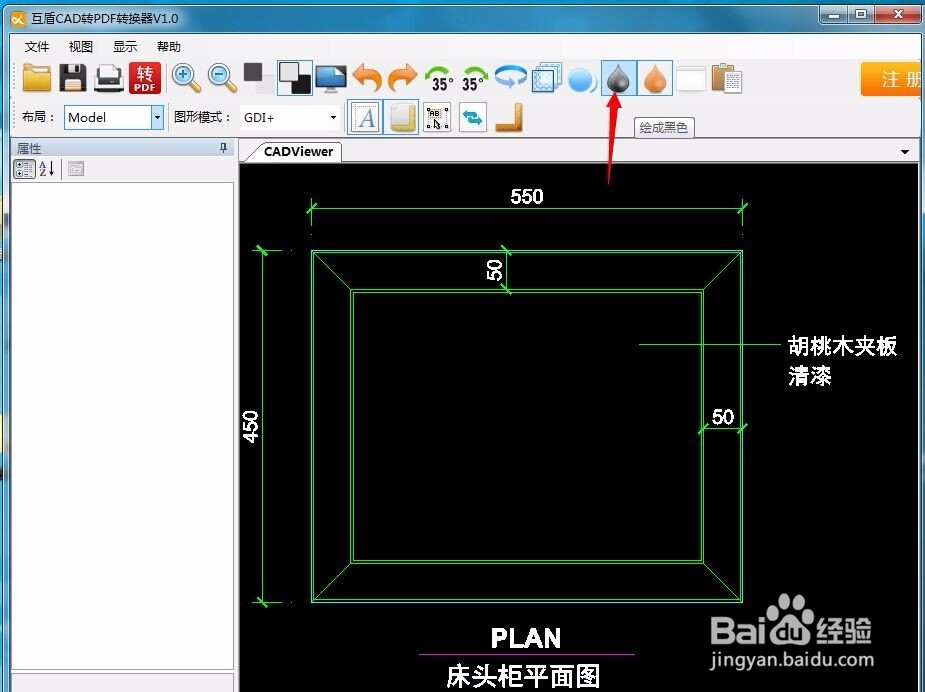Open a file with the folder icon
Viewport: 925px width, 692px height.
click(x=37, y=78)
